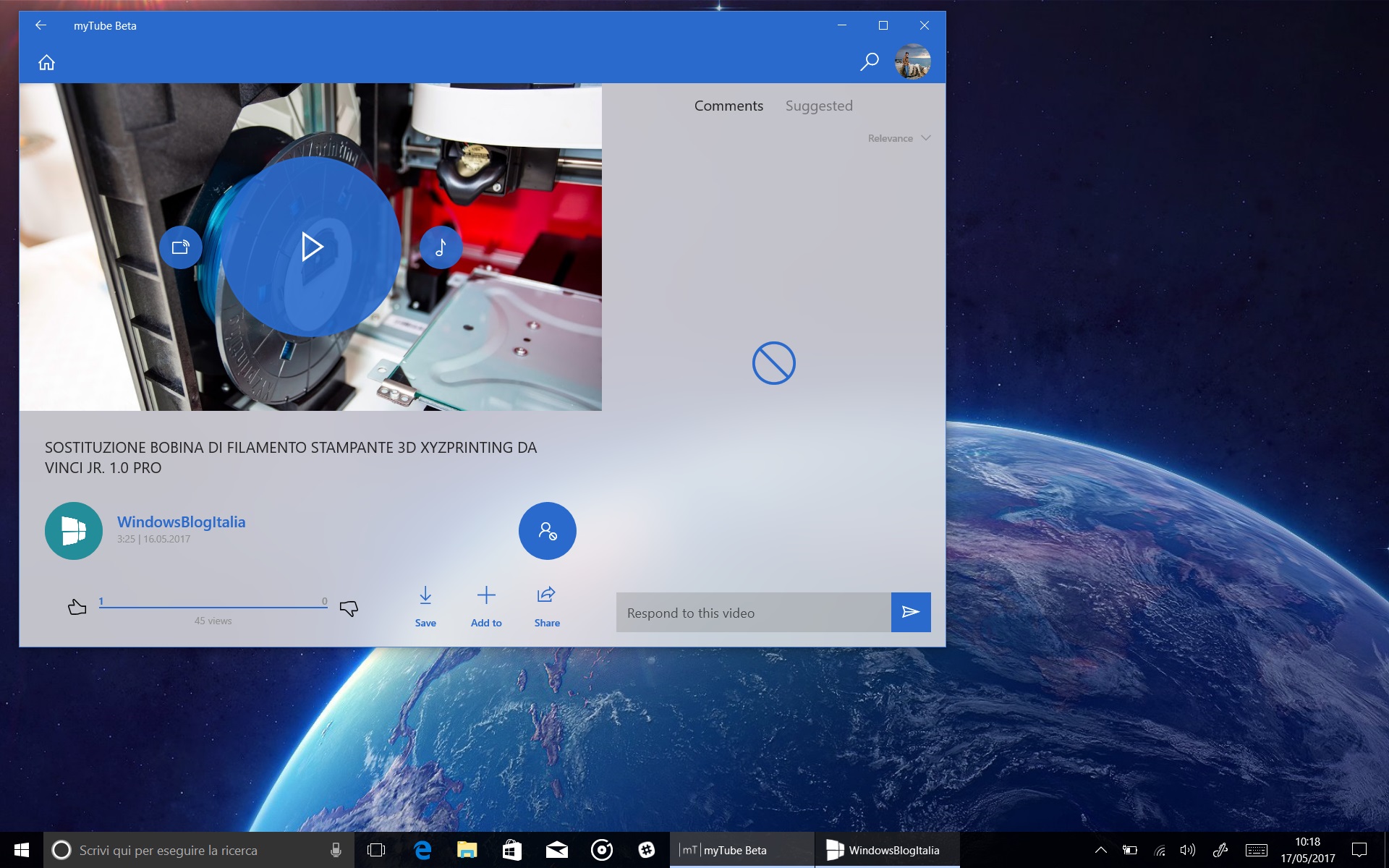Image resolution: width=1389 pixels, height=868 pixels.
Task: Save the video for offline
Action: click(x=425, y=607)
